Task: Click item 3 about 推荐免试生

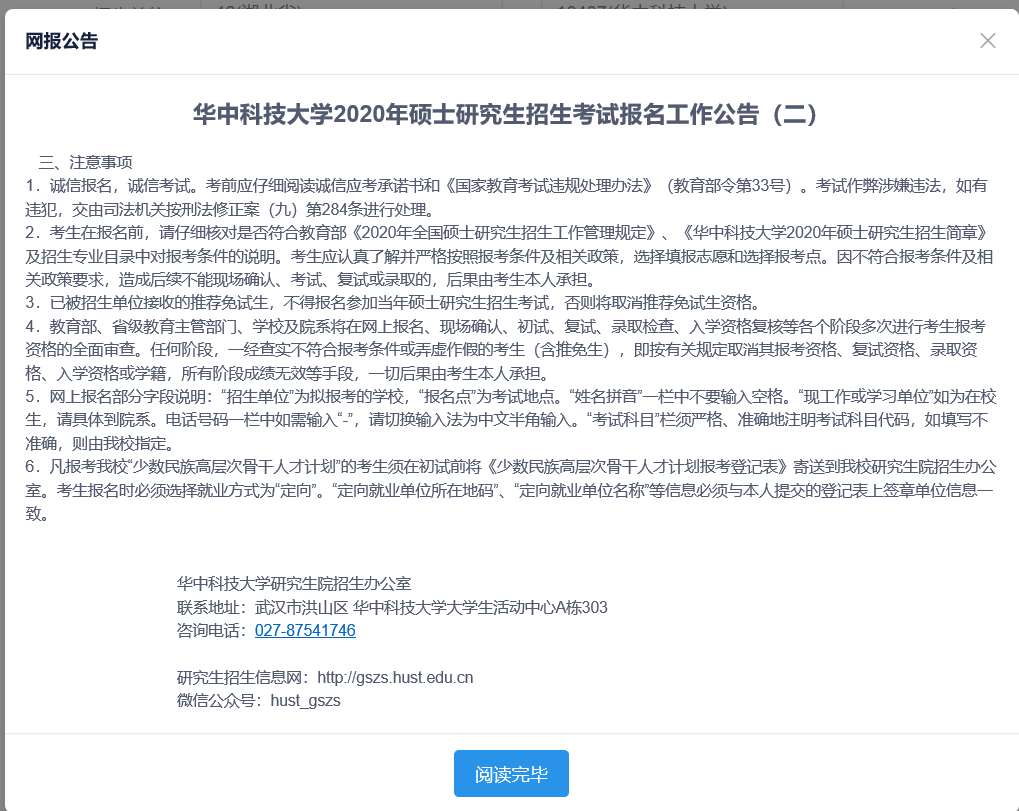Action: [x=393, y=303]
